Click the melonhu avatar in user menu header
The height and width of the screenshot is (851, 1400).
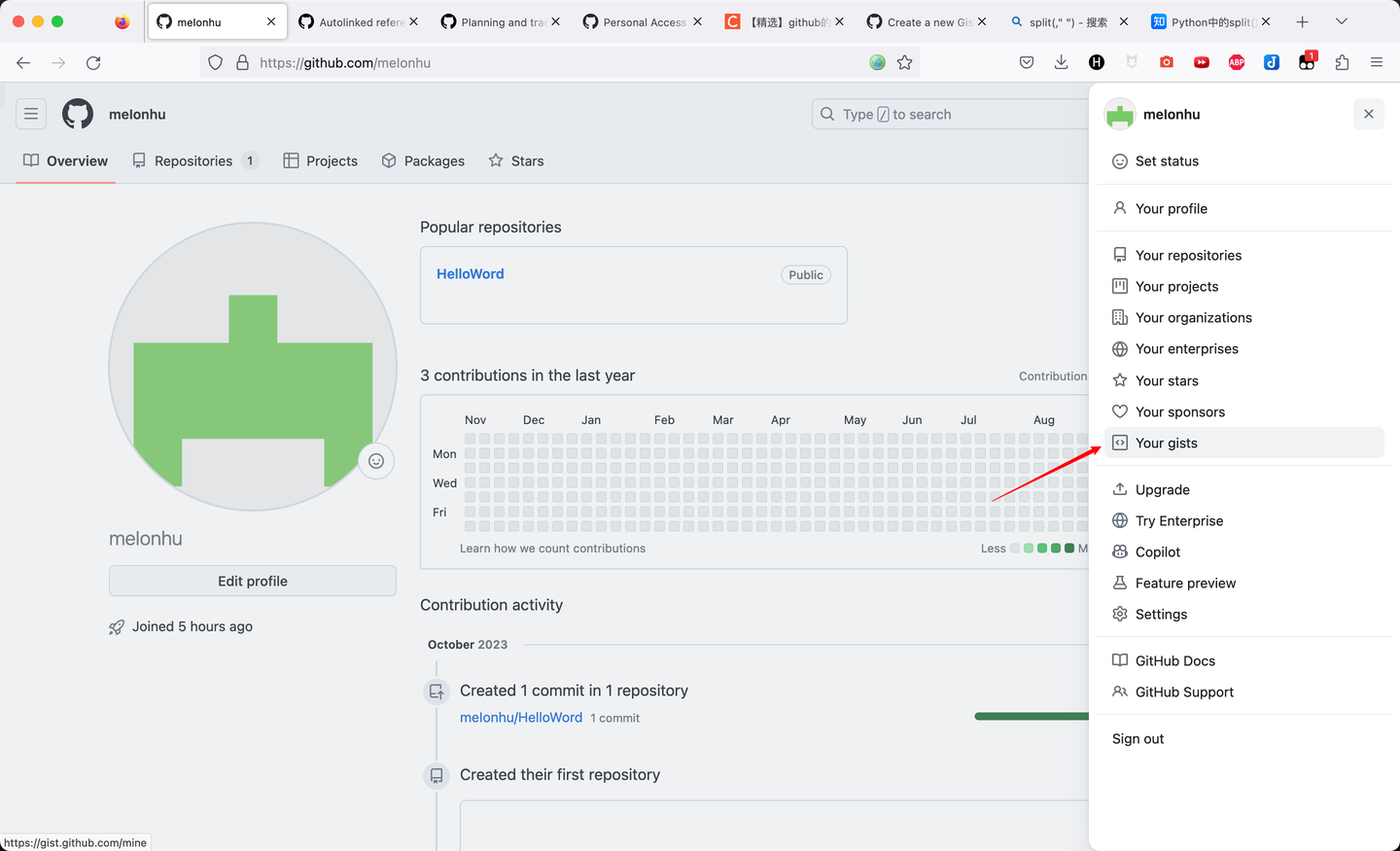tap(1120, 114)
